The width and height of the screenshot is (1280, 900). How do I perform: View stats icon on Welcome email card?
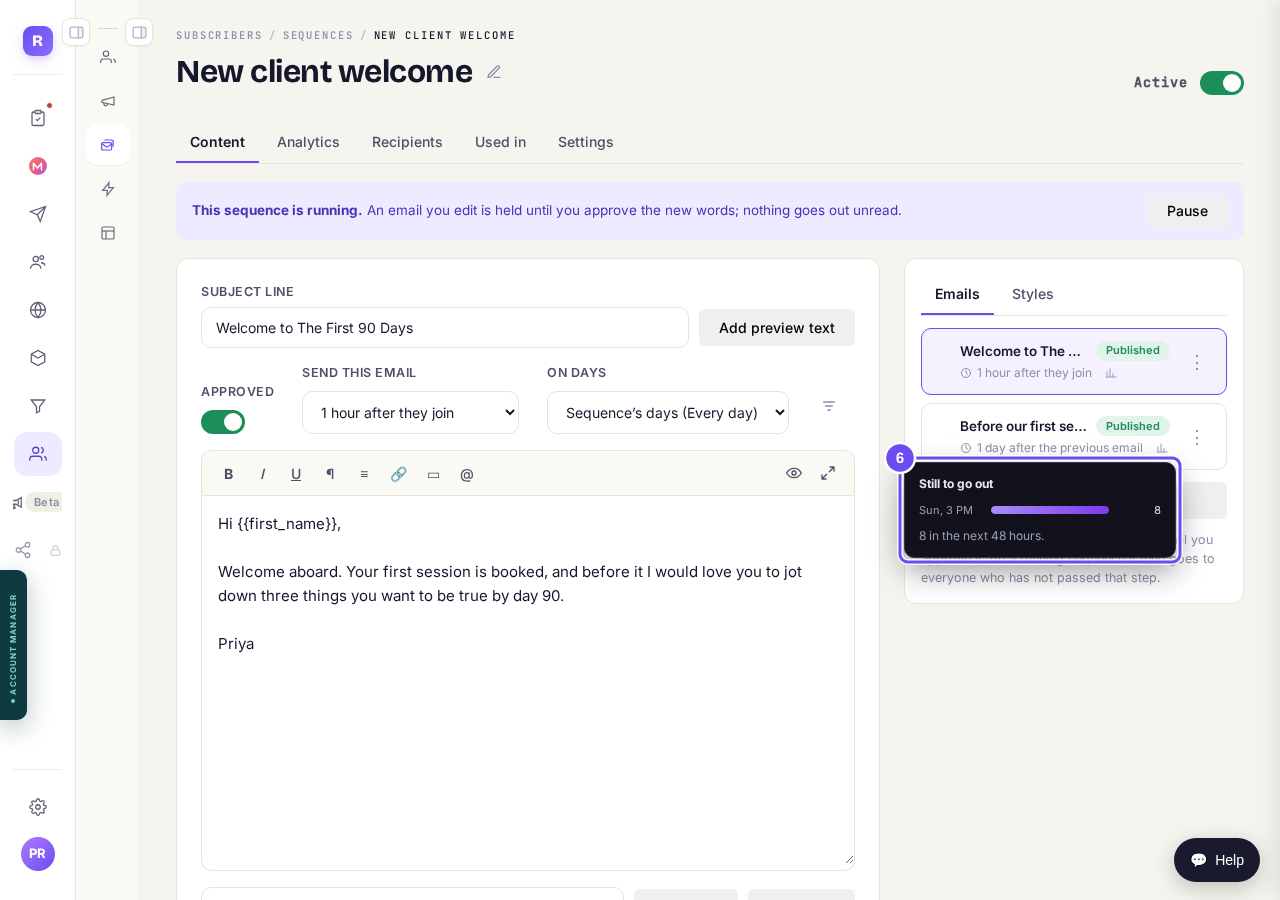coord(1111,373)
